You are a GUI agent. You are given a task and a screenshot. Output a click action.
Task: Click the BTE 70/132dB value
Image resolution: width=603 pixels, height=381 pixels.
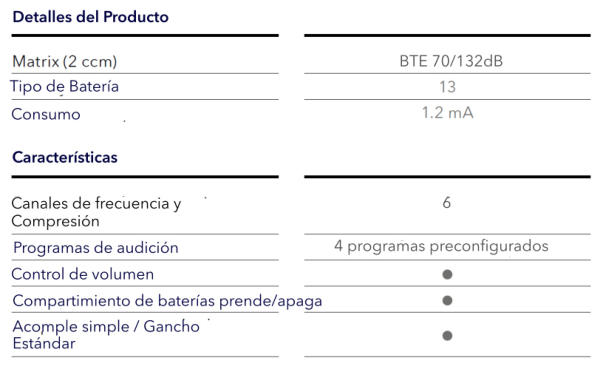click(x=451, y=61)
